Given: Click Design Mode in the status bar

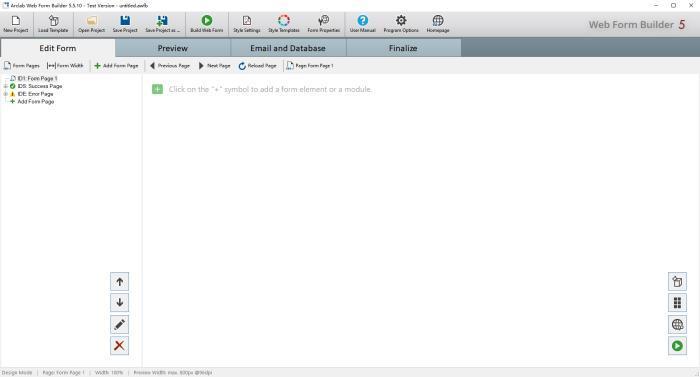Looking at the screenshot, I should point(17,373).
